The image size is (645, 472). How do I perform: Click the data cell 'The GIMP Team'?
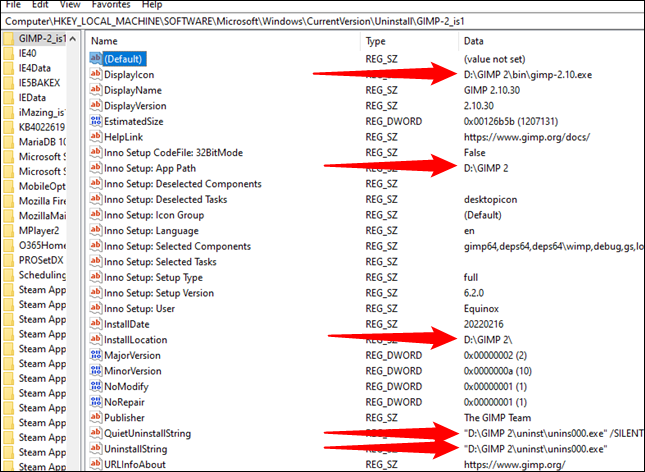497,418
